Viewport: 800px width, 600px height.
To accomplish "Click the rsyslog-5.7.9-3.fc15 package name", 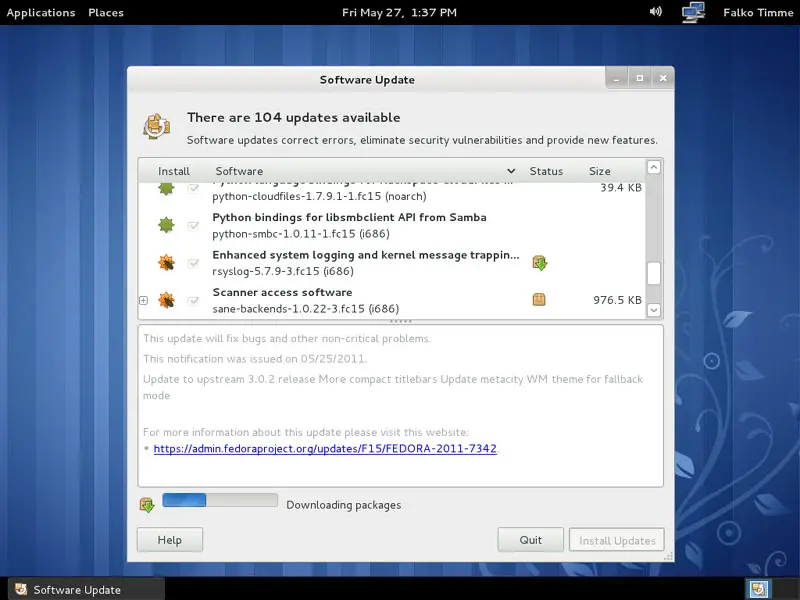I will [x=283, y=271].
